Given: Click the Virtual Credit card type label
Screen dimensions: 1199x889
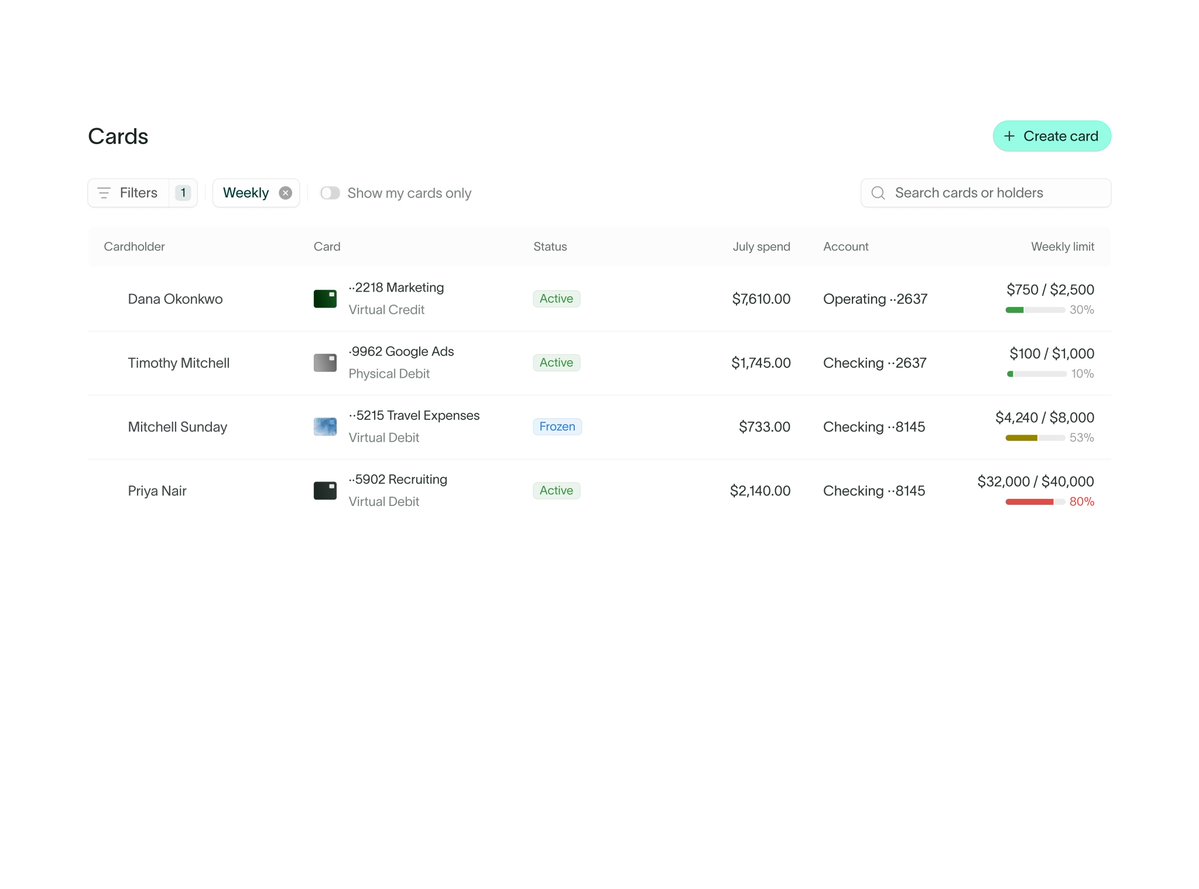Looking at the screenshot, I should pos(386,310).
